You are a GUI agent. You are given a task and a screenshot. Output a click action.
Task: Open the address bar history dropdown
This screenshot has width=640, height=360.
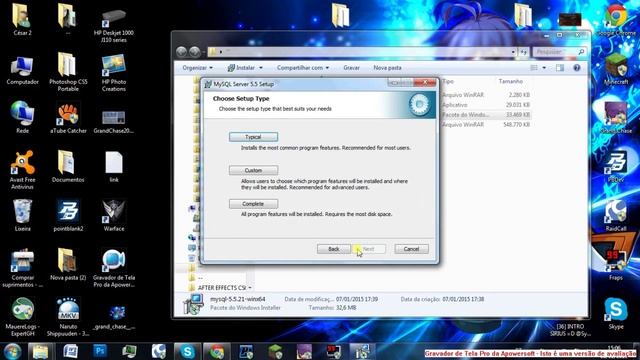click(513, 52)
